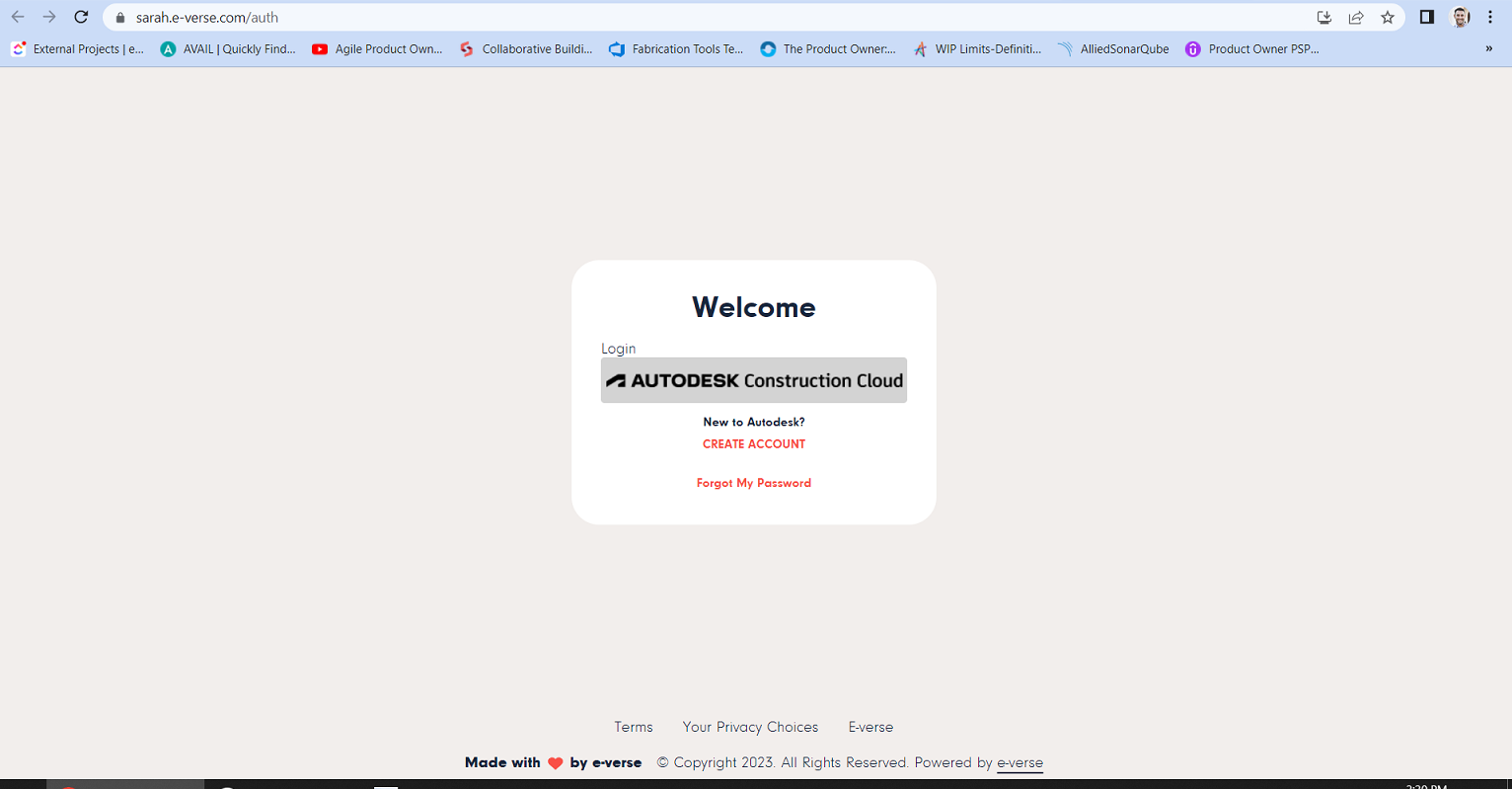
Task: Open the E-verse link beside Privacy Choices
Action: coord(870,727)
